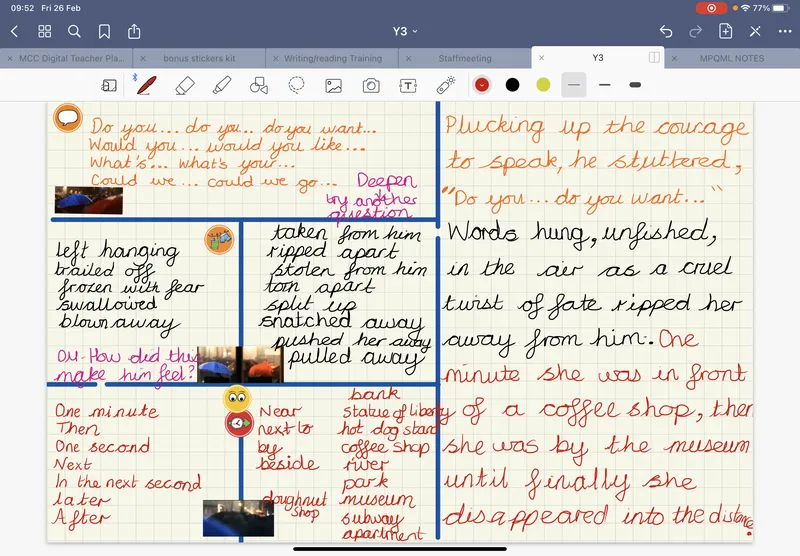Viewport: 800px width, 556px height.
Task: Open the thumbnail grid view
Action: click(44, 31)
